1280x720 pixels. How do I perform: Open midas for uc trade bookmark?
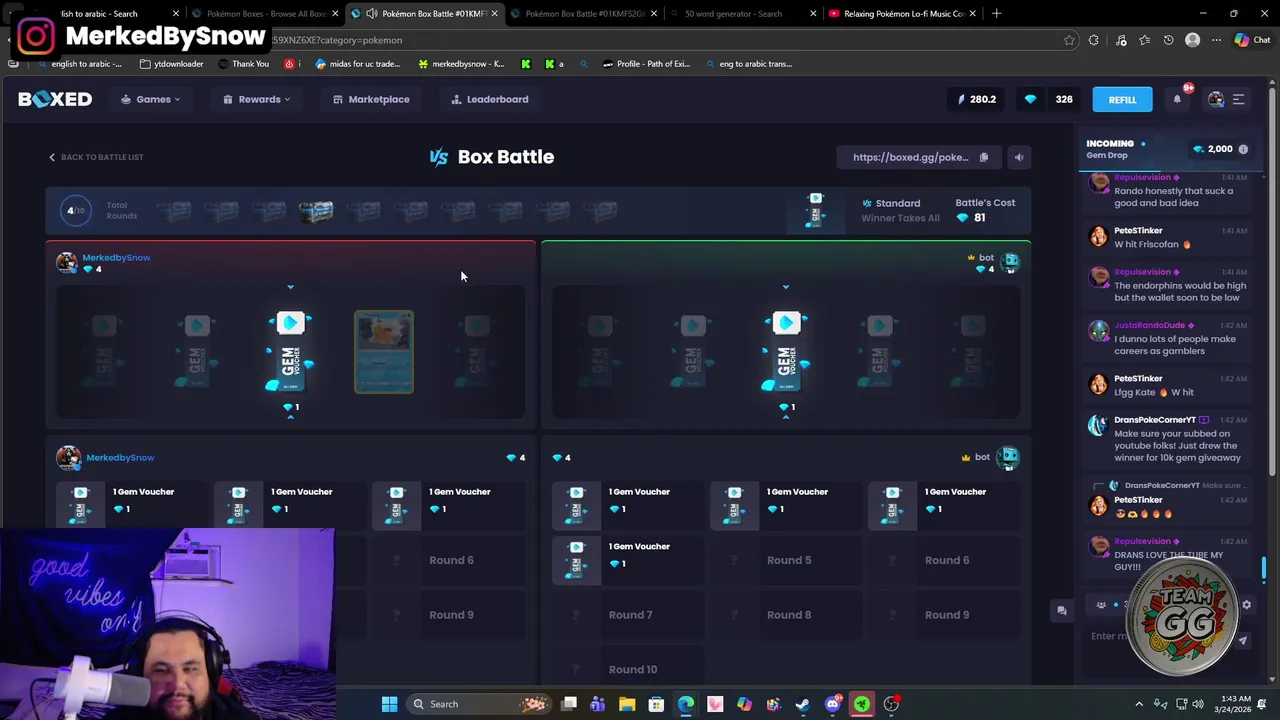[x=357, y=64]
